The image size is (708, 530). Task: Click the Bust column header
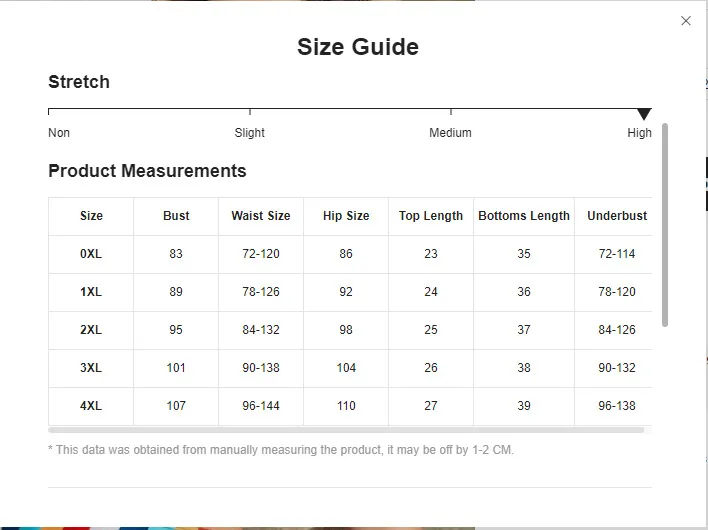coord(176,216)
